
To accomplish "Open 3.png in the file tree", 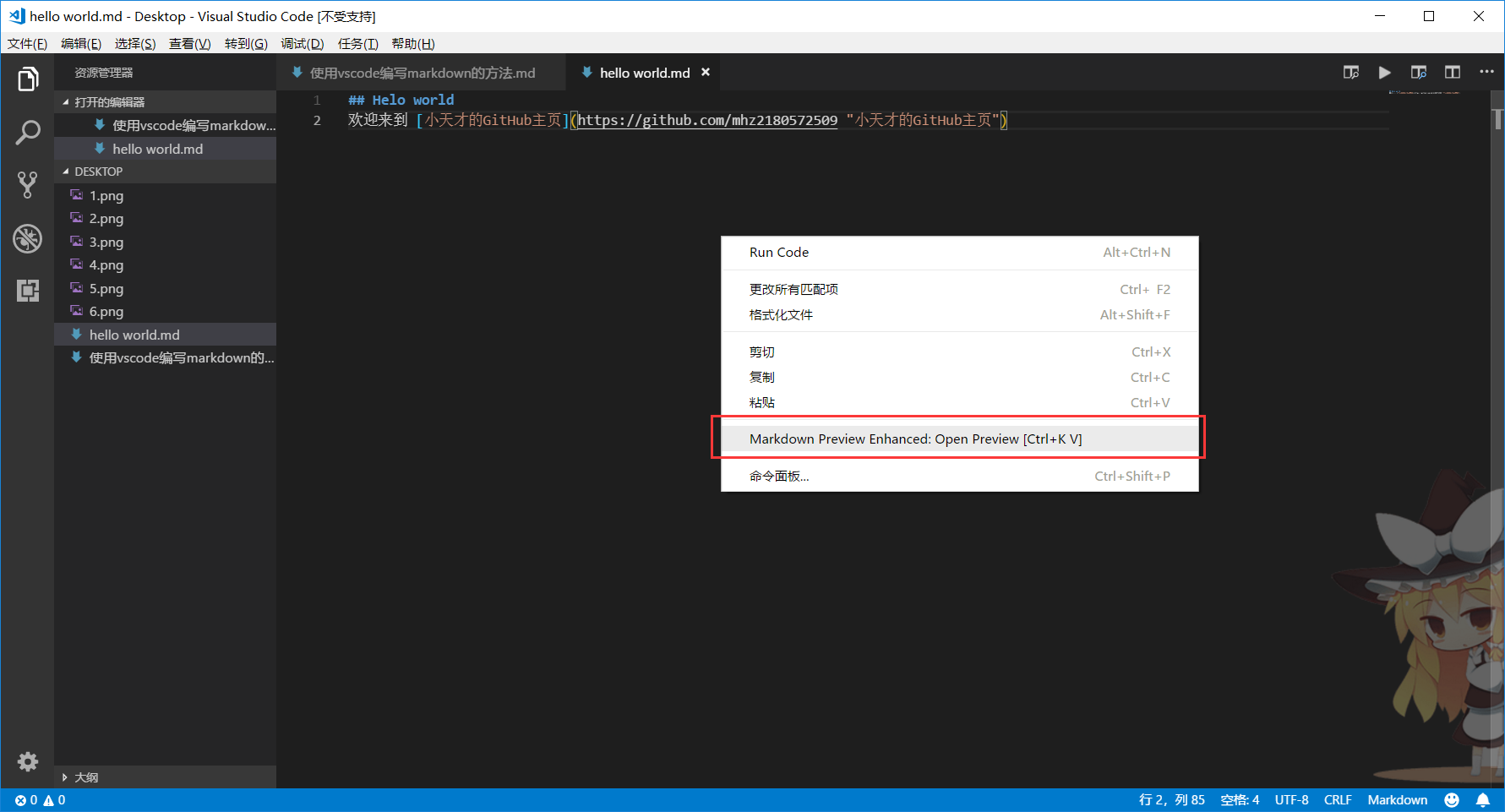I will (x=106, y=242).
